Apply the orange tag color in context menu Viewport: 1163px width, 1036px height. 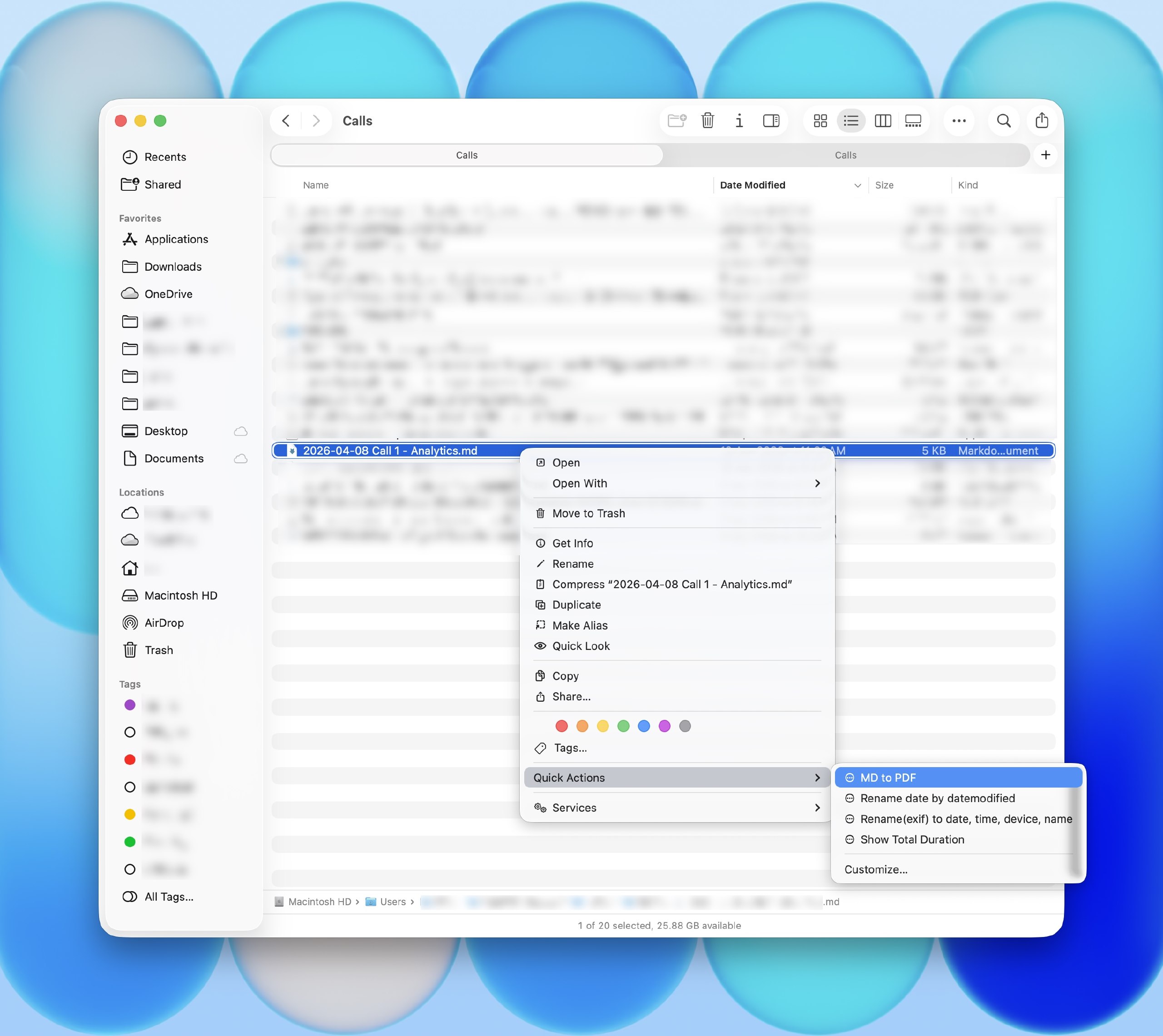coord(582,726)
